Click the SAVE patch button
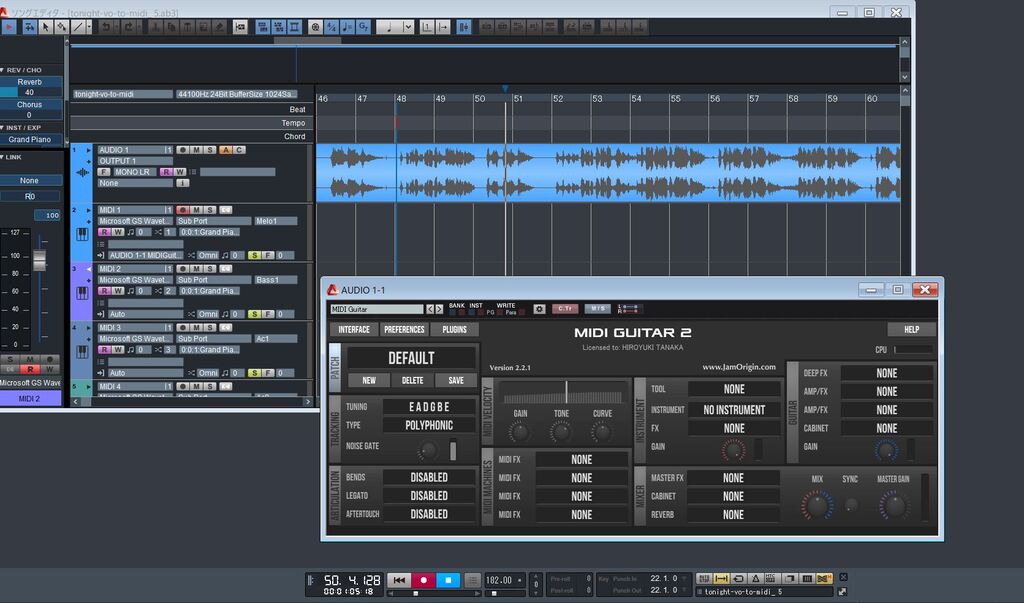 [456, 381]
